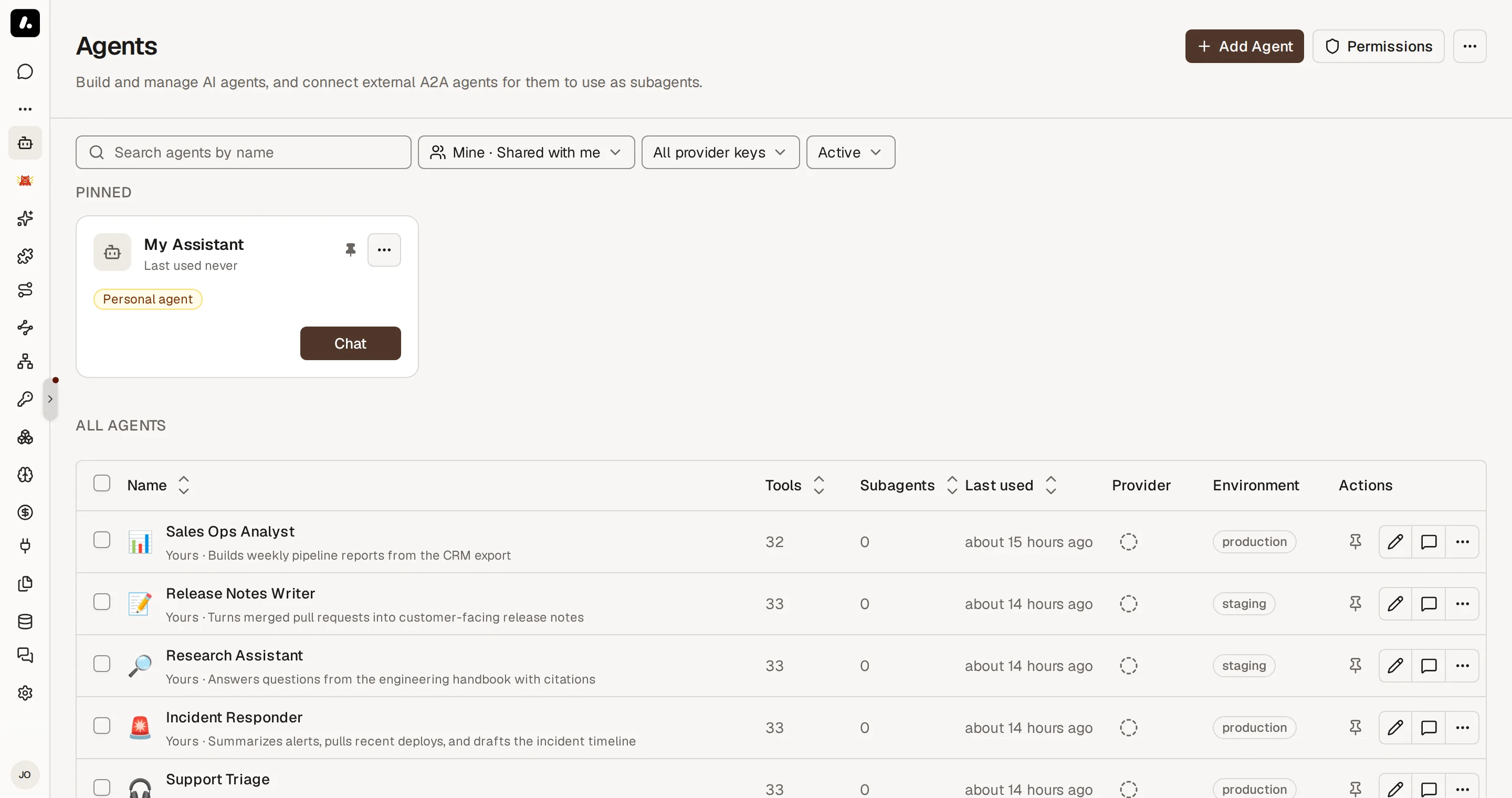Open the page-level more options menu
The height and width of the screenshot is (798, 1512).
(1469, 46)
